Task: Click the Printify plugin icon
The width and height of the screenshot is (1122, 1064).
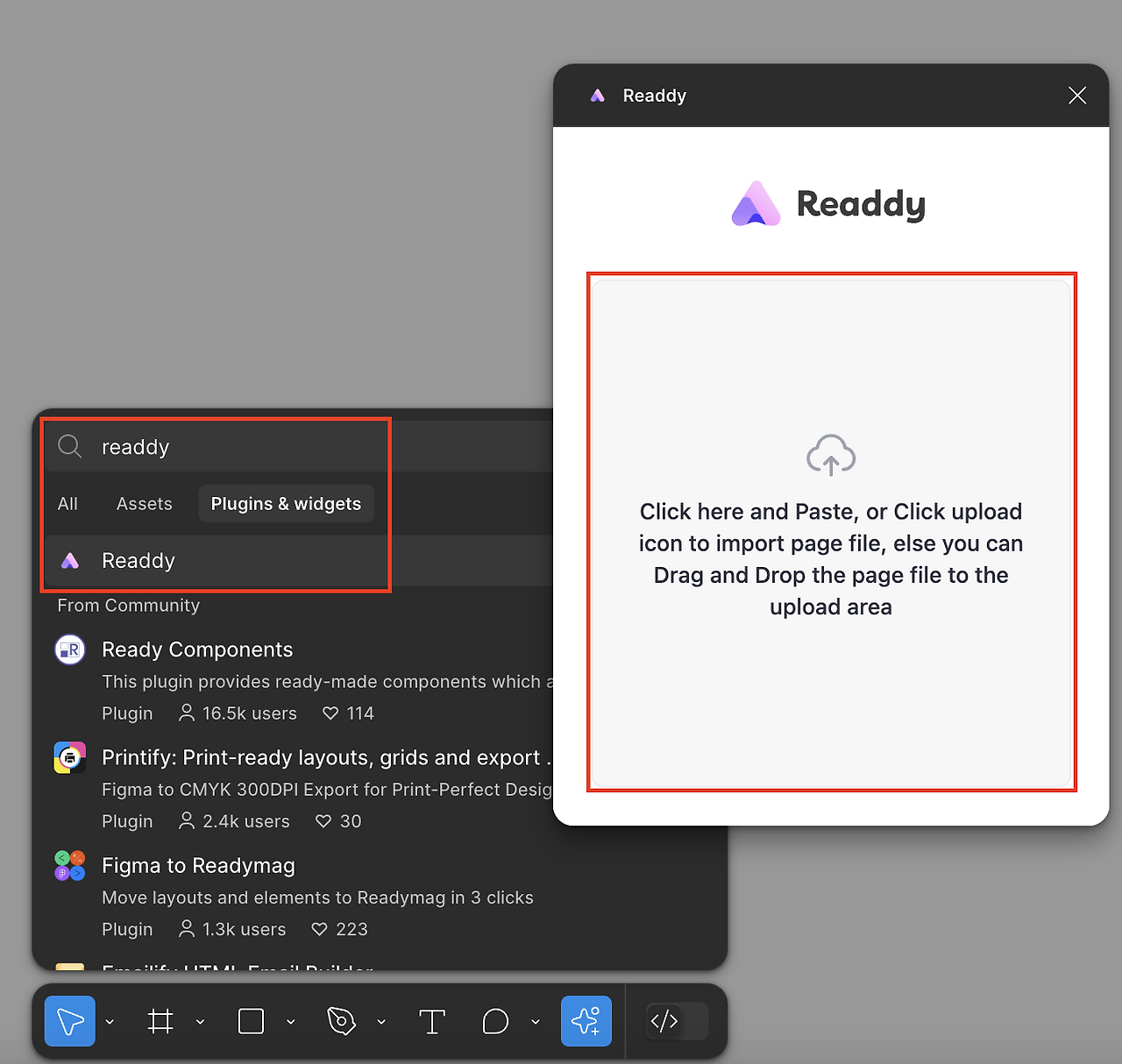Action: coord(70,757)
